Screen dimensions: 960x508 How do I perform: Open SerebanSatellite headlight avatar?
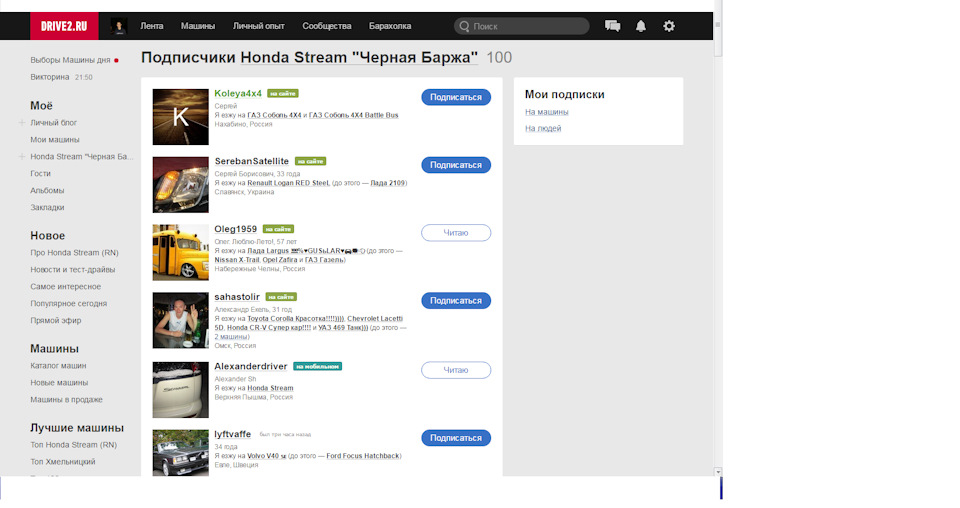(181, 185)
